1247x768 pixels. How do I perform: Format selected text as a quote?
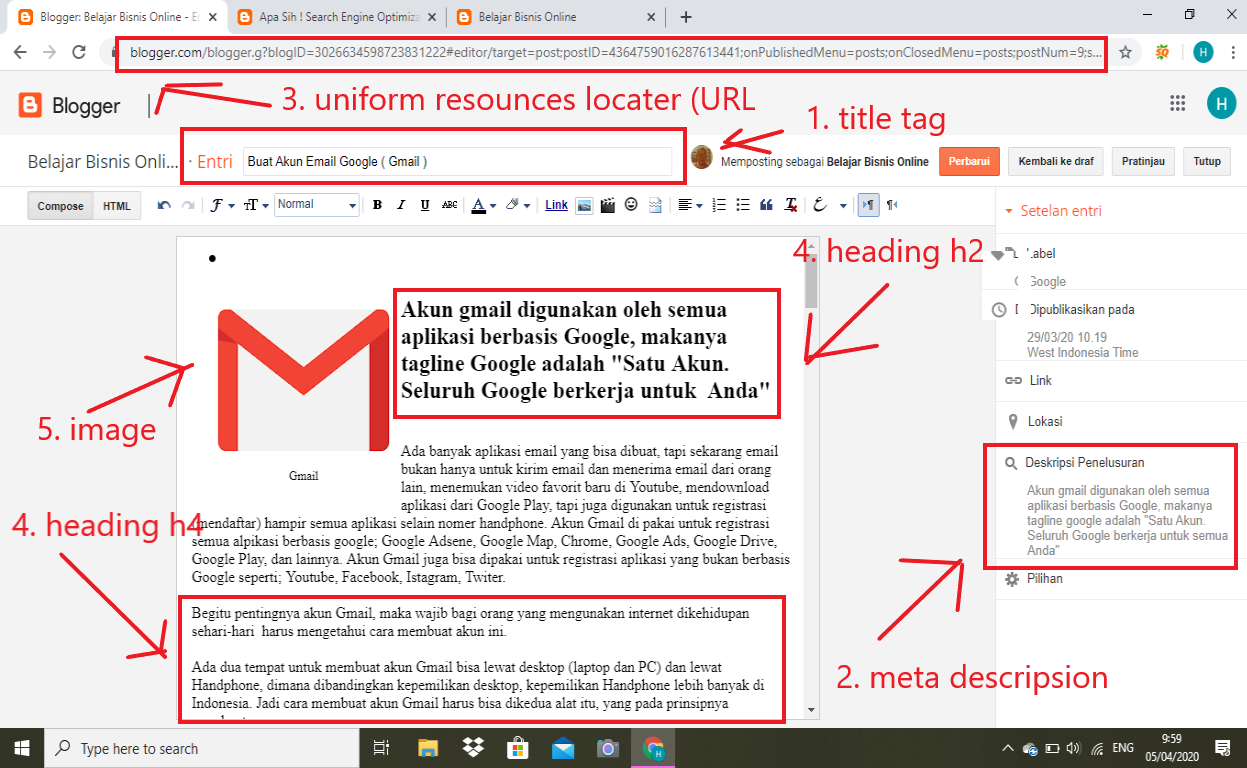pyautogui.click(x=765, y=204)
